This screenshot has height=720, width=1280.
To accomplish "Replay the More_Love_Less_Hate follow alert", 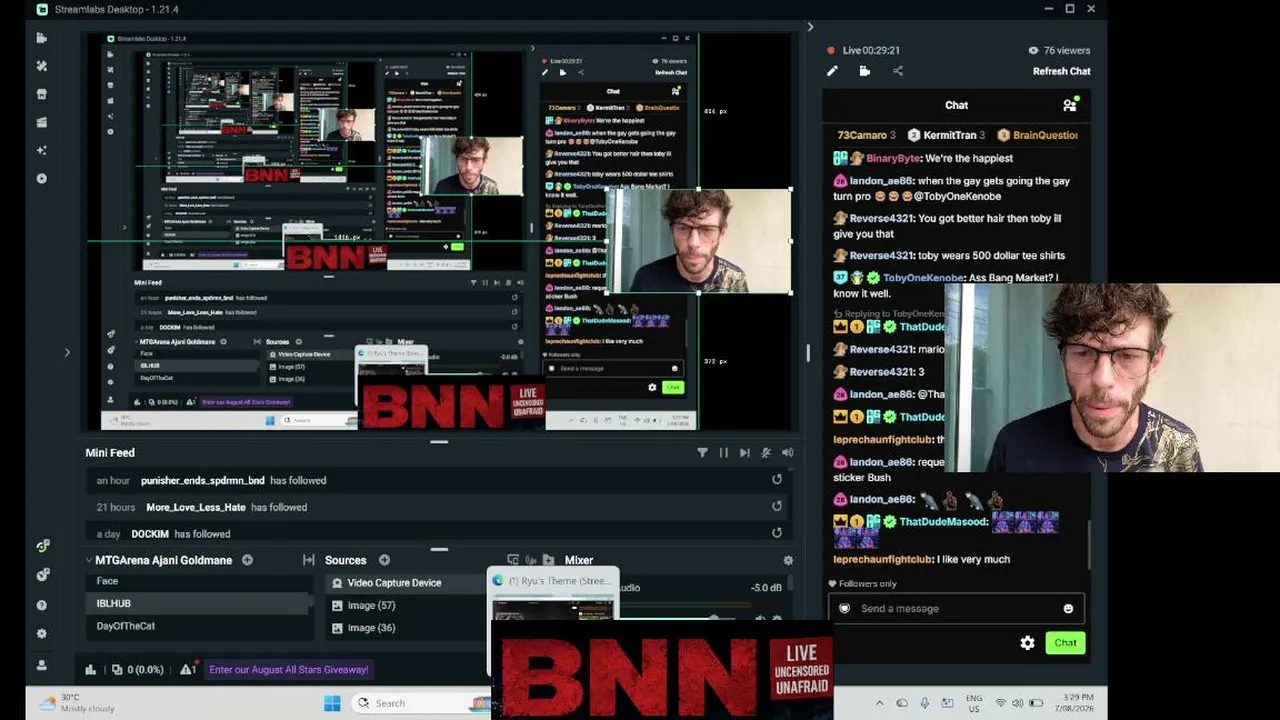I will pyautogui.click(x=776, y=506).
